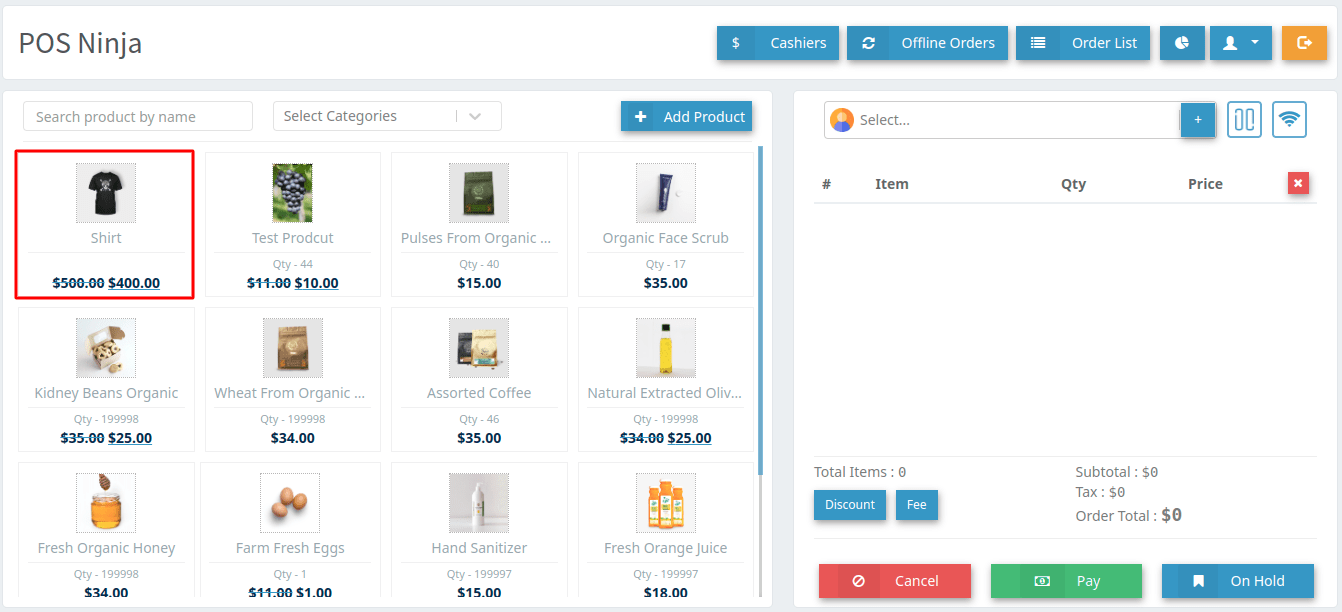Viewport: 1342px width, 612px height.
Task: Add new customer with plus icon
Action: [x=1198, y=120]
